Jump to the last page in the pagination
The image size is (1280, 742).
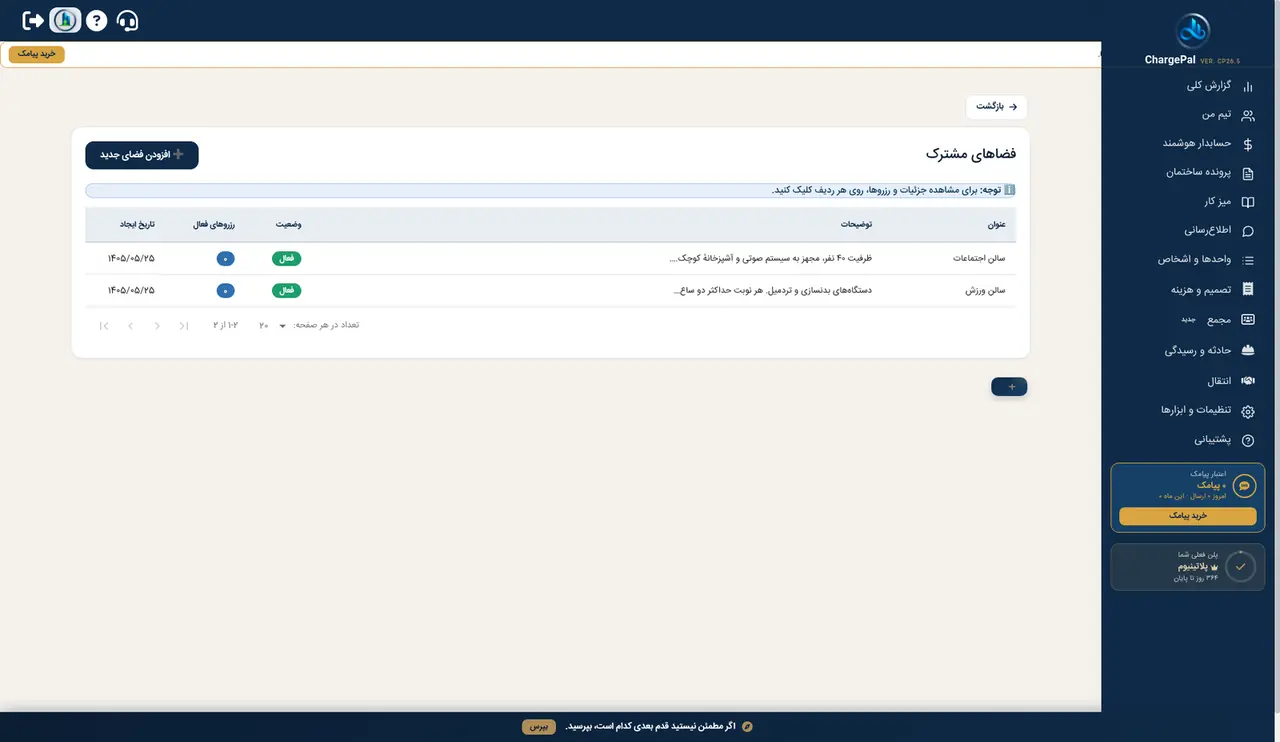[x=104, y=326]
